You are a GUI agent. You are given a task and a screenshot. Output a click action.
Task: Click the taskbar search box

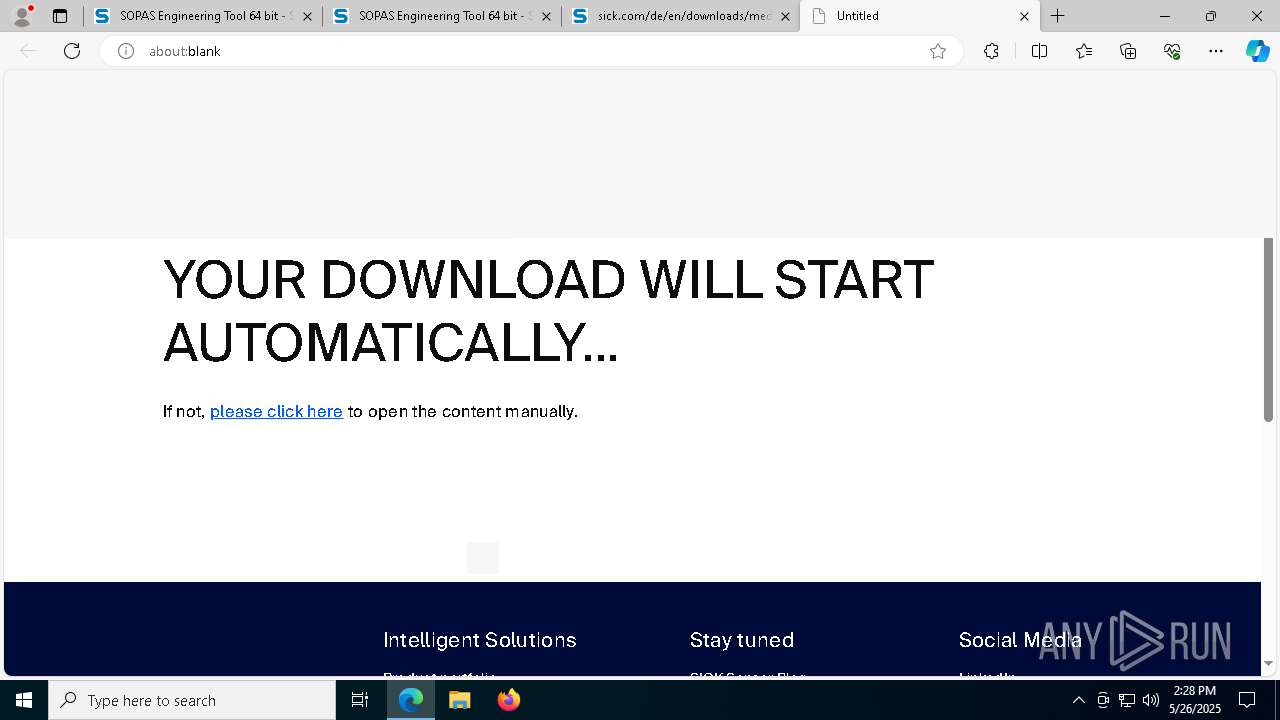coord(192,700)
